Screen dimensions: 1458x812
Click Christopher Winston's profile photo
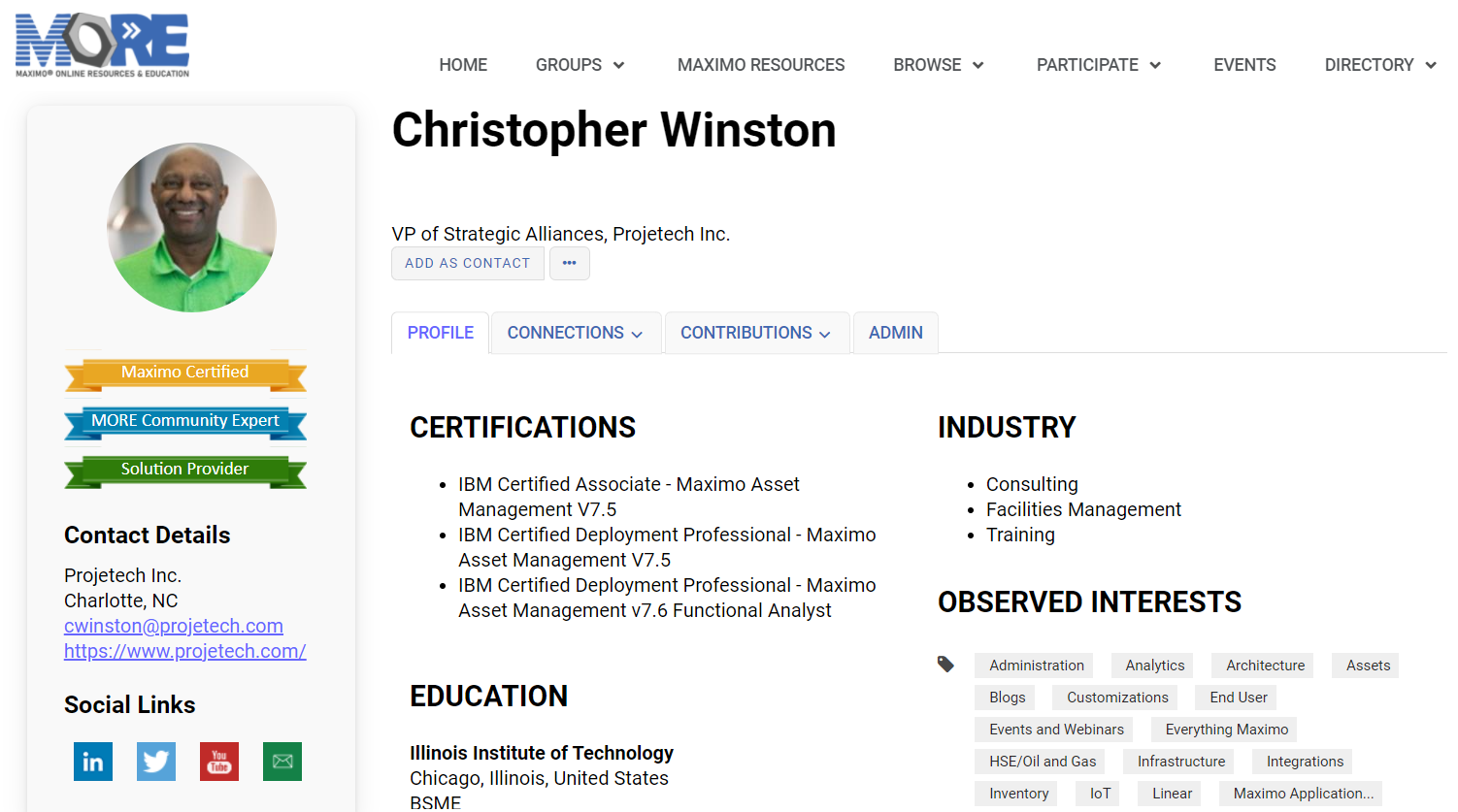point(191,227)
